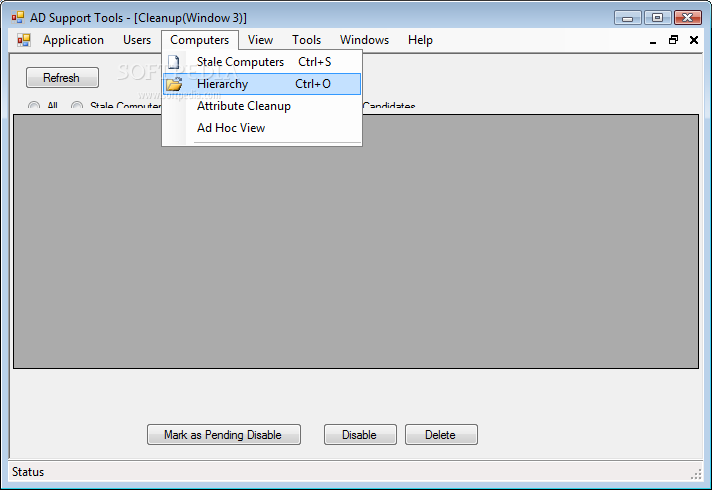The height and width of the screenshot is (490, 712).
Task: Select the Attribute Cleanup menu entry
Action: click(x=262, y=106)
